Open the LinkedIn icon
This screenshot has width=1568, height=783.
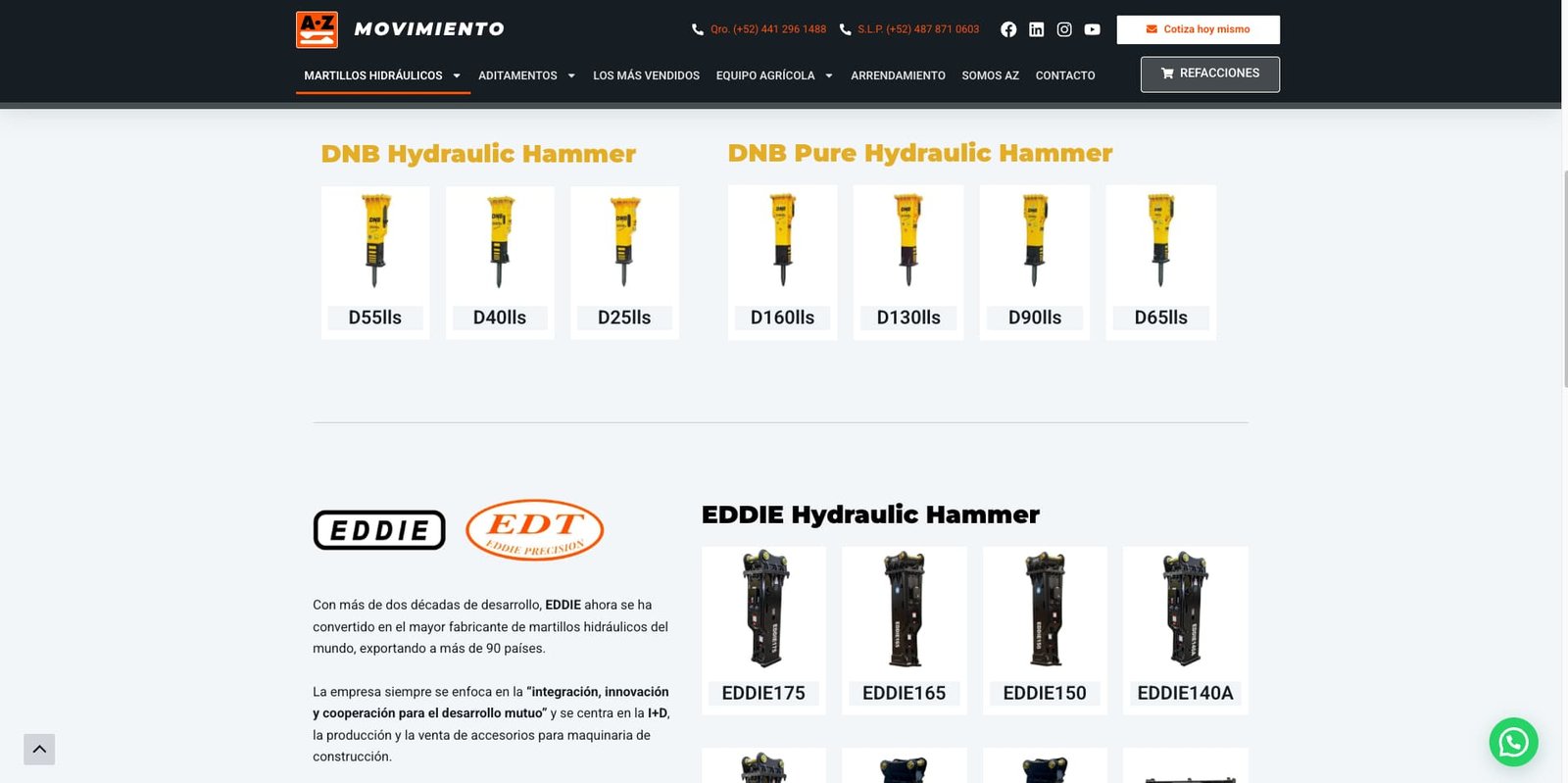tap(1036, 29)
